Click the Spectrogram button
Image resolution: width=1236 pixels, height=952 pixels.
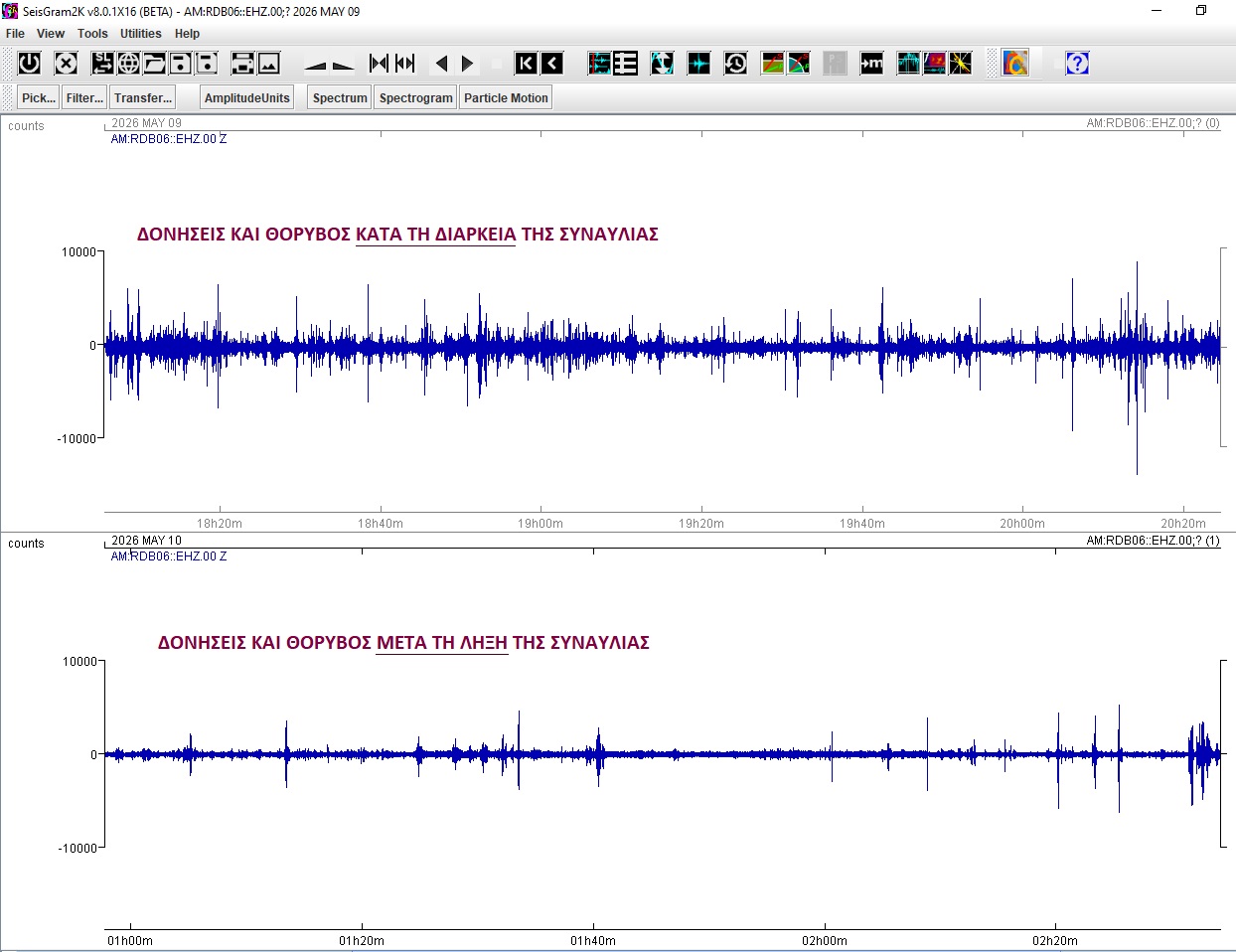pyautogui.click(x=415, y=97)
